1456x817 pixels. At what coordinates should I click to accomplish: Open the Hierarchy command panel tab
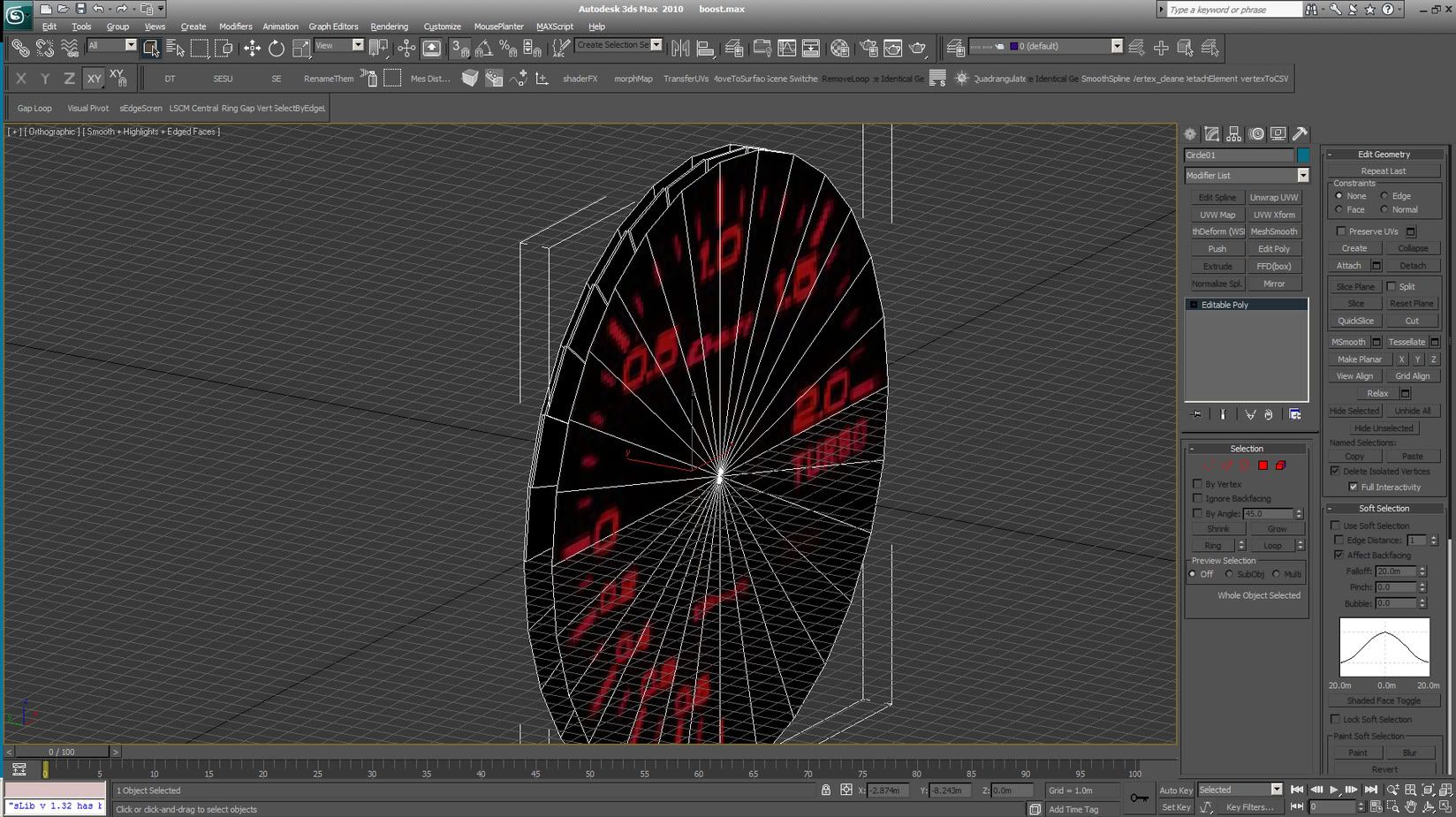click(x=1234, y=134)
